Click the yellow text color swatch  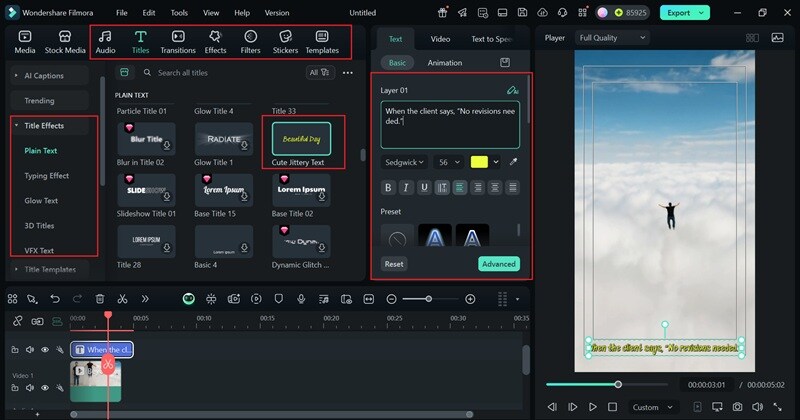point(479,162)
